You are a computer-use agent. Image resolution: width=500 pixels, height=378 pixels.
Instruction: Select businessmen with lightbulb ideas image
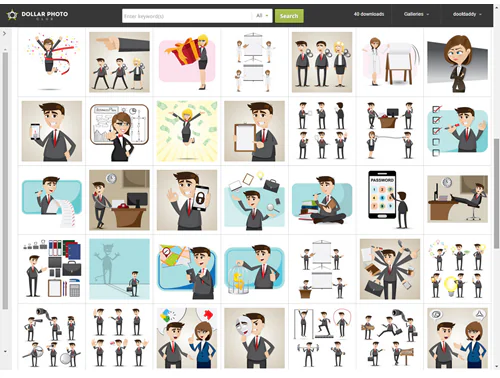point(457,269)
